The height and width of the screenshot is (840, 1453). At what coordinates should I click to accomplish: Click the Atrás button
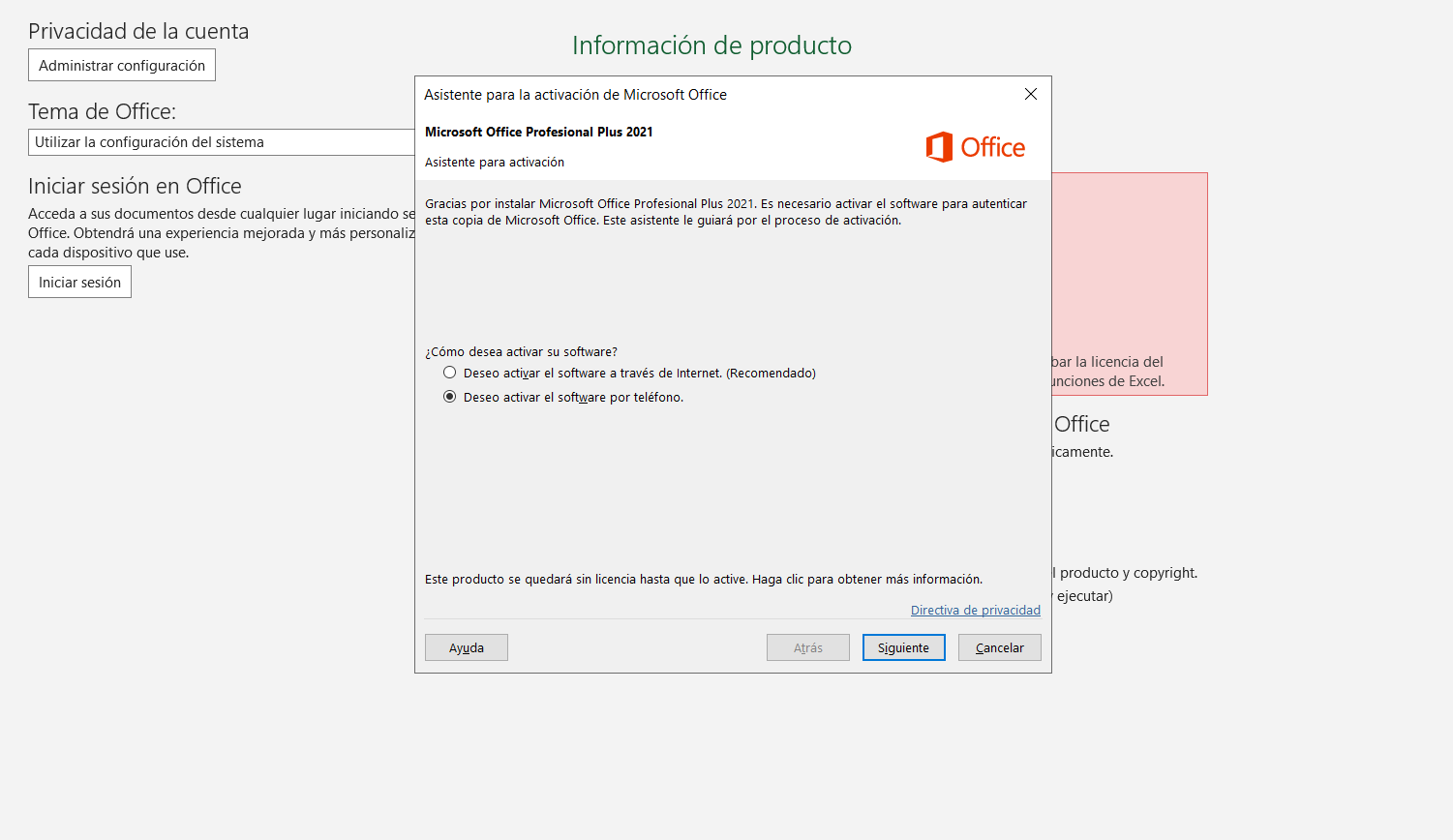807,647
